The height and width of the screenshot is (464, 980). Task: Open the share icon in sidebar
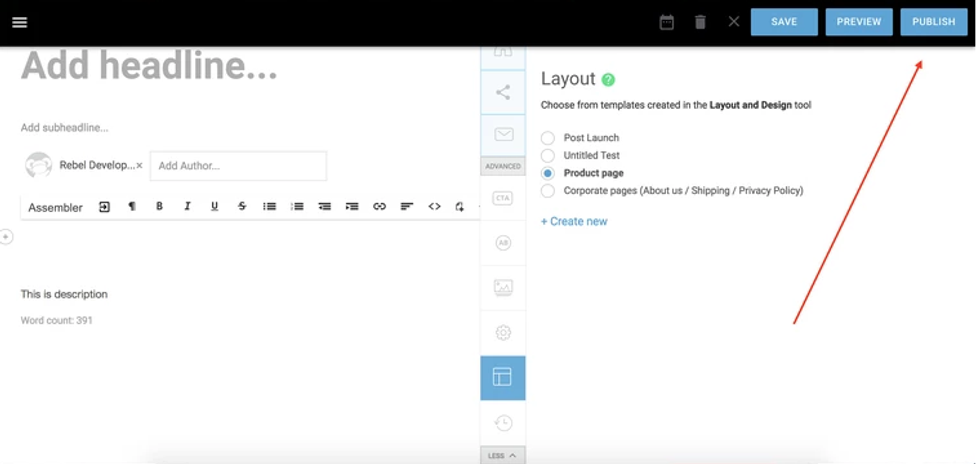click(503, 93)
